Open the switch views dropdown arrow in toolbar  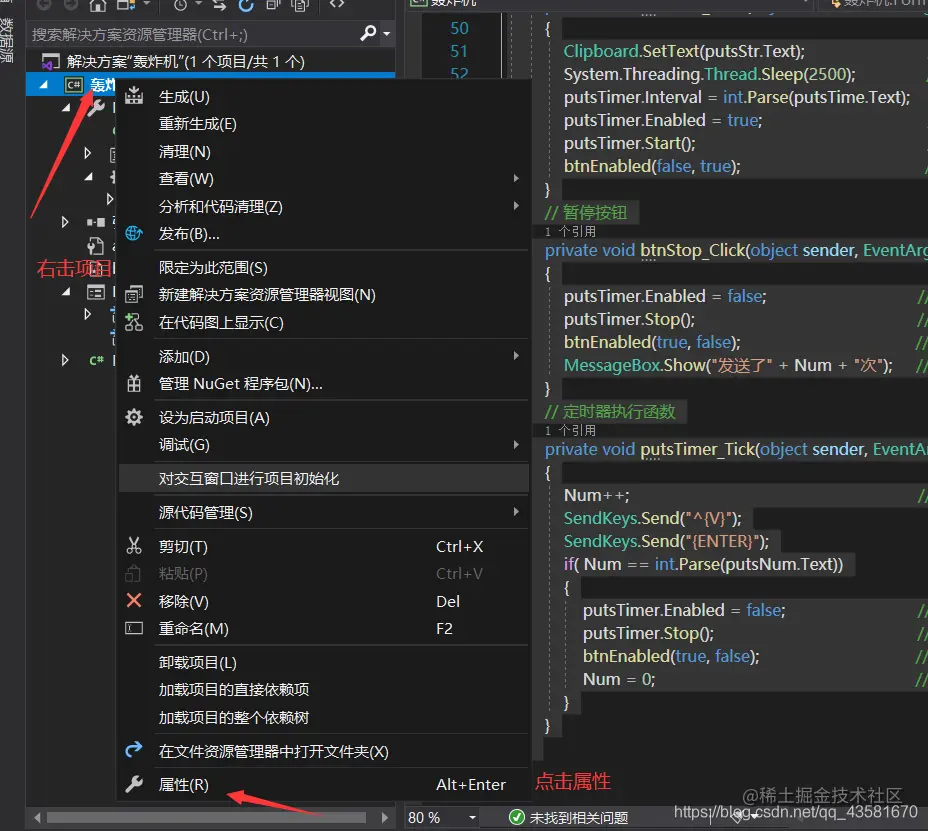pyautogui.click(x=146, y=5)
